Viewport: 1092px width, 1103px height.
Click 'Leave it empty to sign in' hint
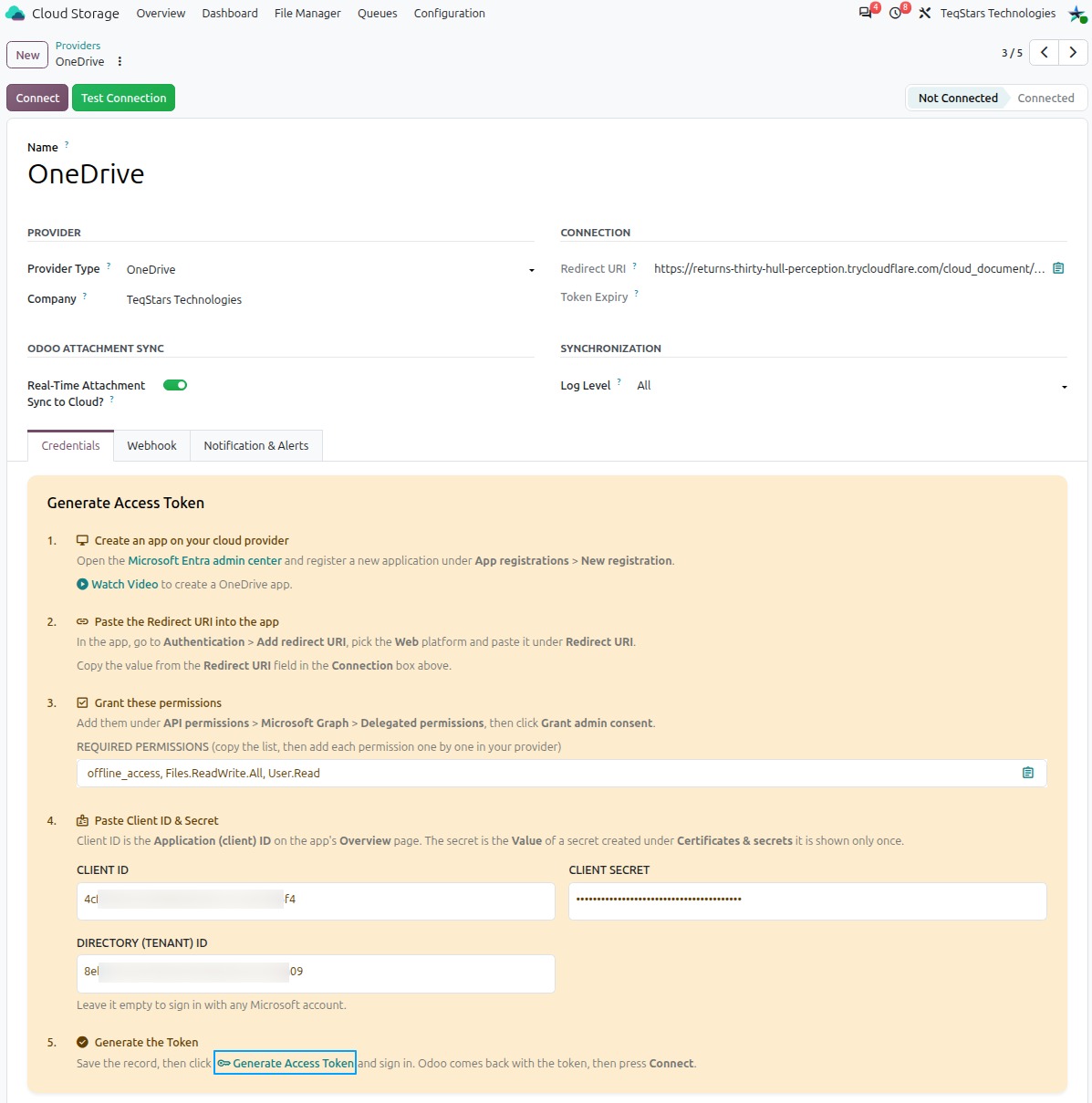(x=212, y=1005)
